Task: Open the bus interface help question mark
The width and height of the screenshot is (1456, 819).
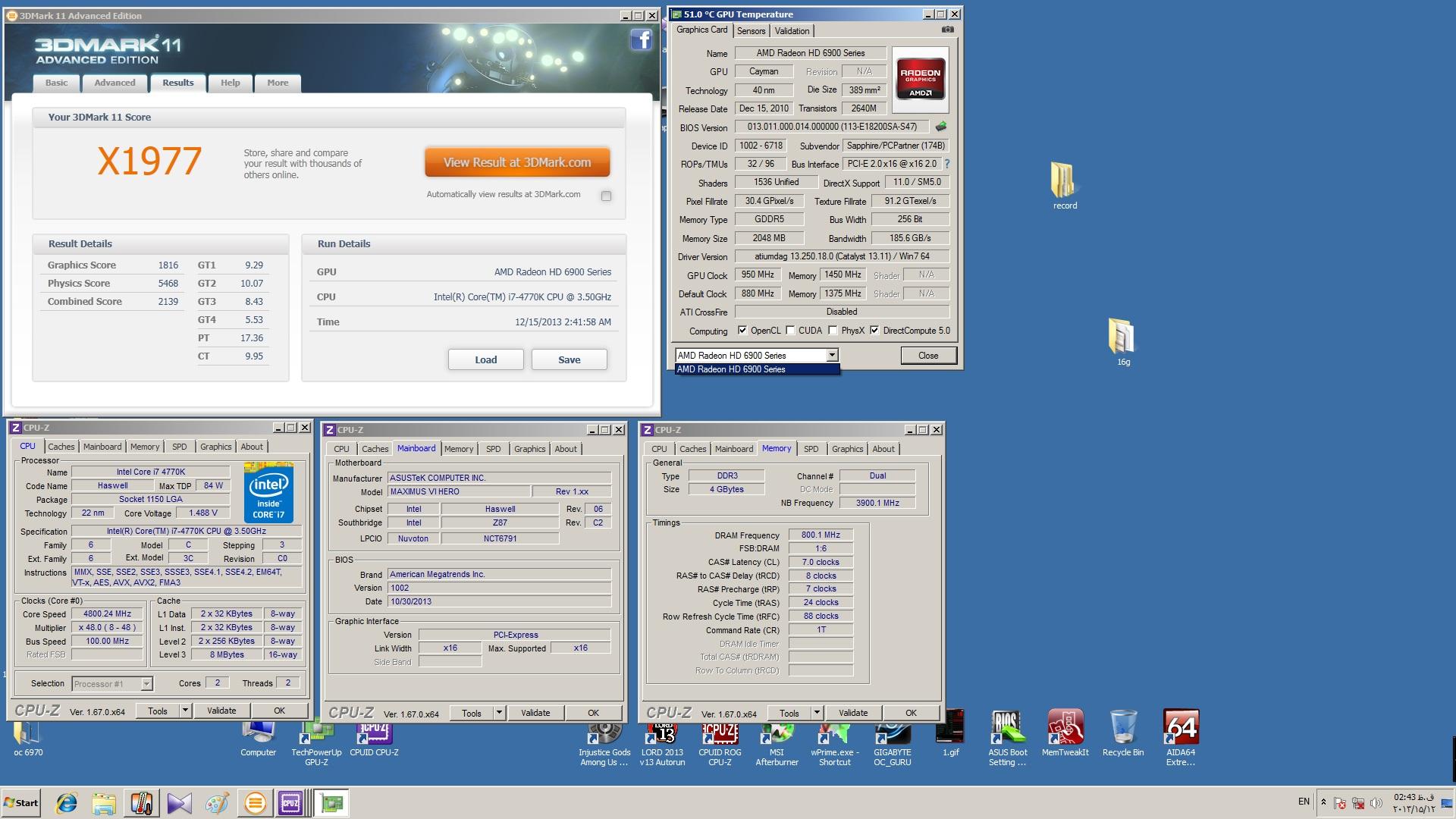Action: [x=946, y=164]
